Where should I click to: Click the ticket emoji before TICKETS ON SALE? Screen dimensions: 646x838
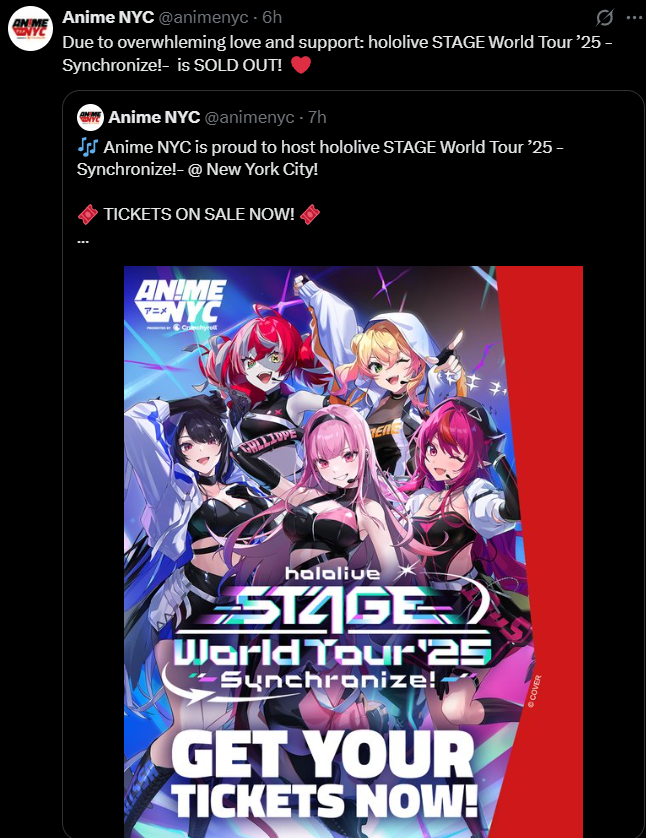coord(88,214)
